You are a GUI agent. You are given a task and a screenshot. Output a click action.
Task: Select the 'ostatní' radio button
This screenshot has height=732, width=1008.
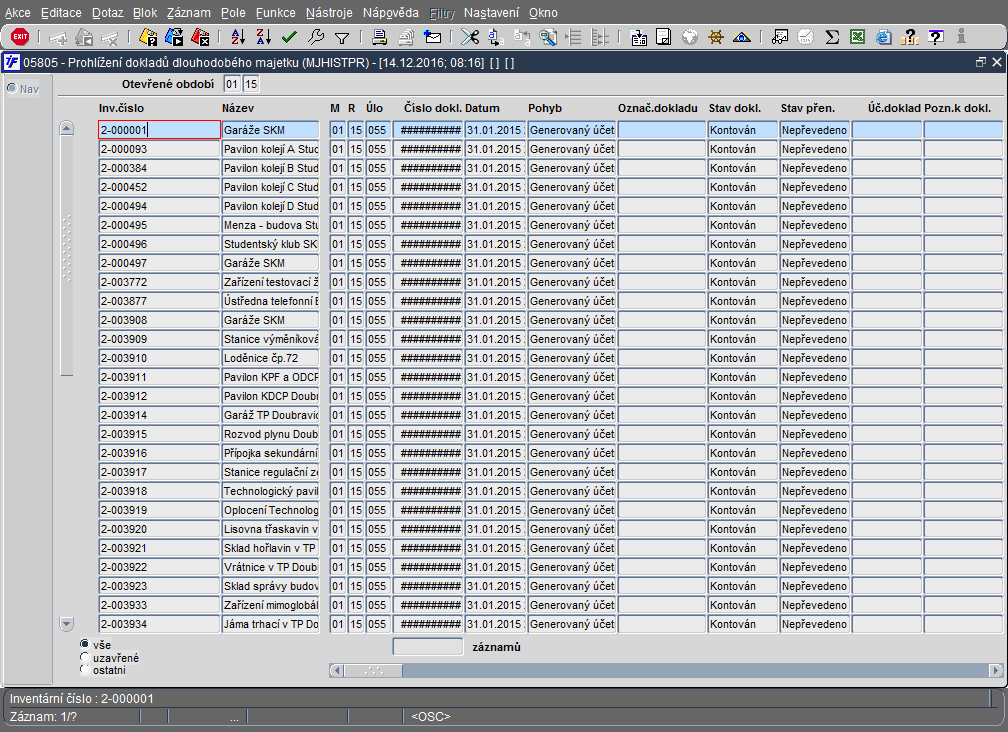[84, 670]
